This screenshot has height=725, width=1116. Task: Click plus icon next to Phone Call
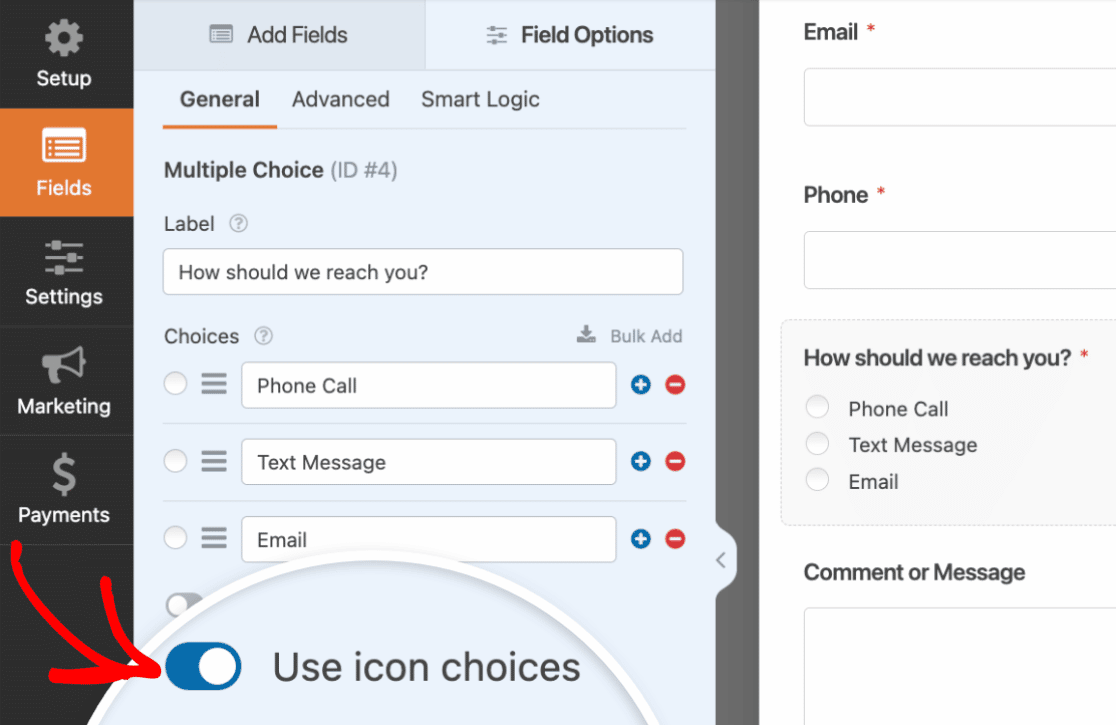coord(641,385)
